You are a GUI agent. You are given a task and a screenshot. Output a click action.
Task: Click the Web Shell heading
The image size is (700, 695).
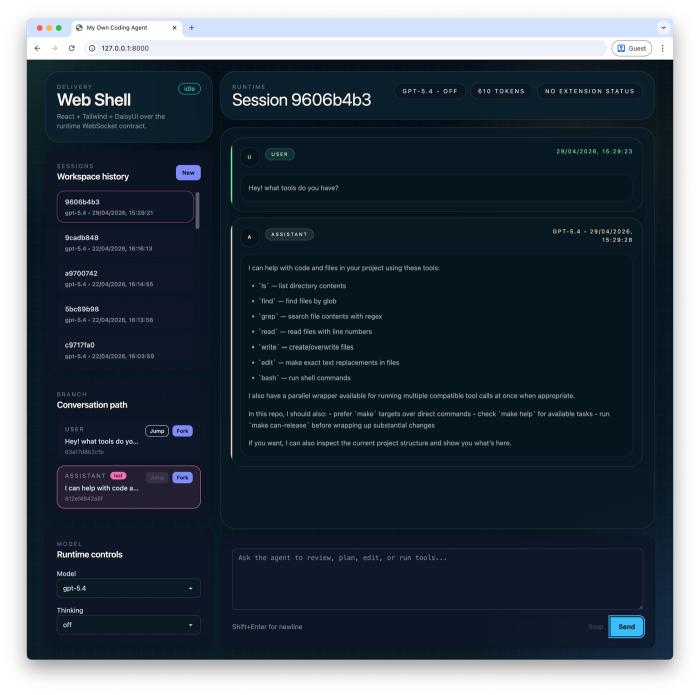tap(94, 100)
